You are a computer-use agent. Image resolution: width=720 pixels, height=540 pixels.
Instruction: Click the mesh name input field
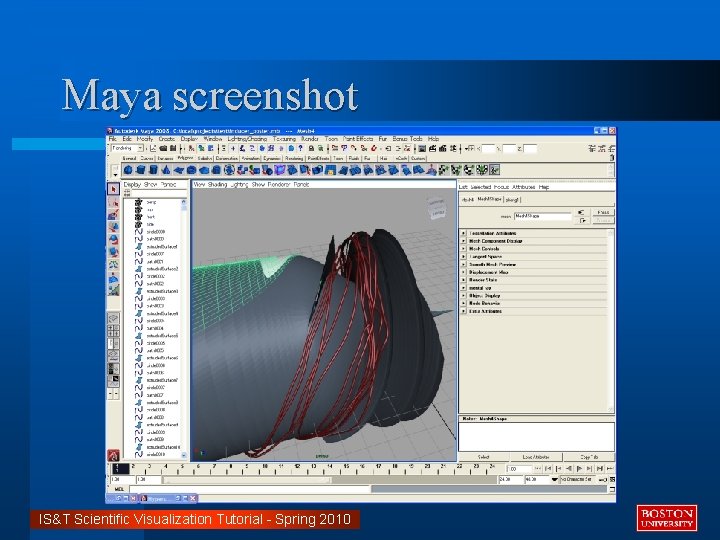543,216
